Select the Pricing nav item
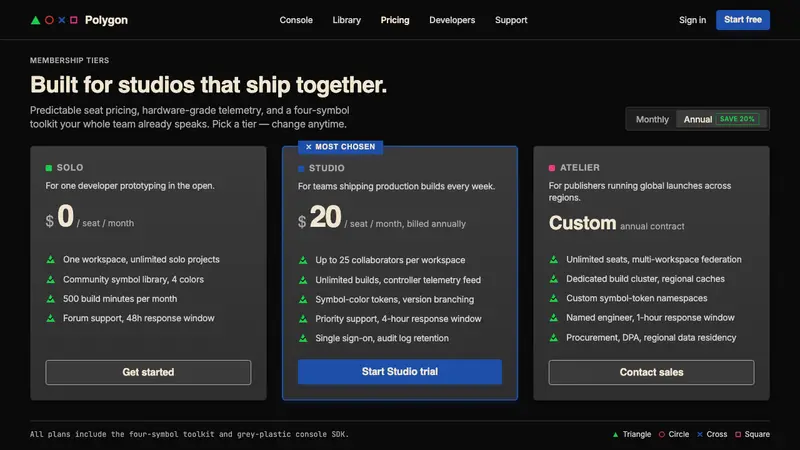Screen dimensions: 800x450 pyautogui.click(x=395, y=20)
